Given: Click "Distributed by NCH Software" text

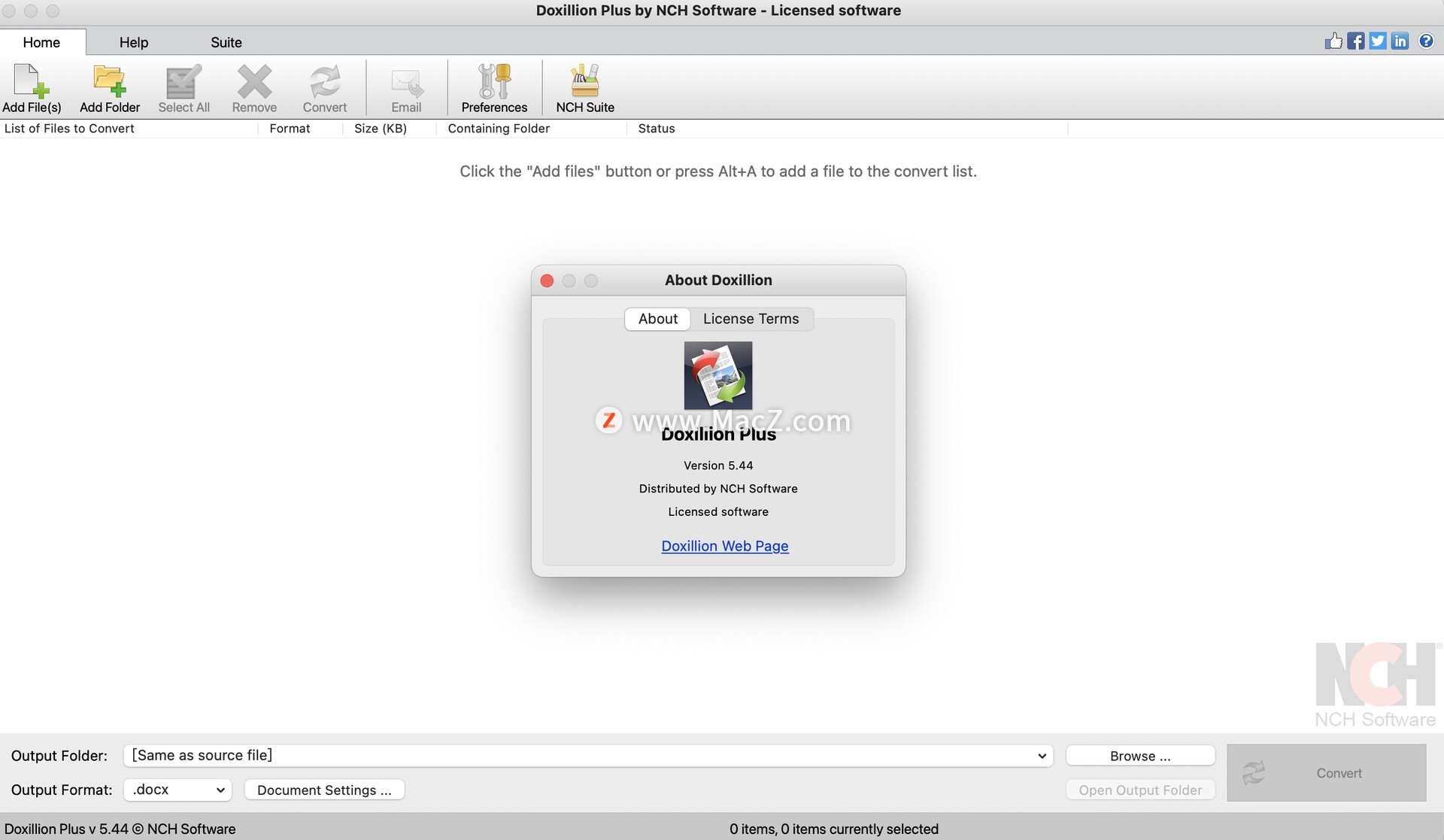Looking at the screenshot, I should (x=718, y=489).
